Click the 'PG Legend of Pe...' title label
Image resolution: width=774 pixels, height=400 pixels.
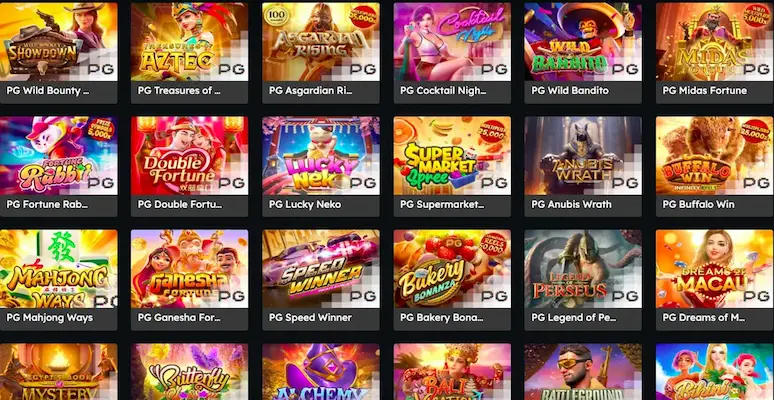pos(574,318)
